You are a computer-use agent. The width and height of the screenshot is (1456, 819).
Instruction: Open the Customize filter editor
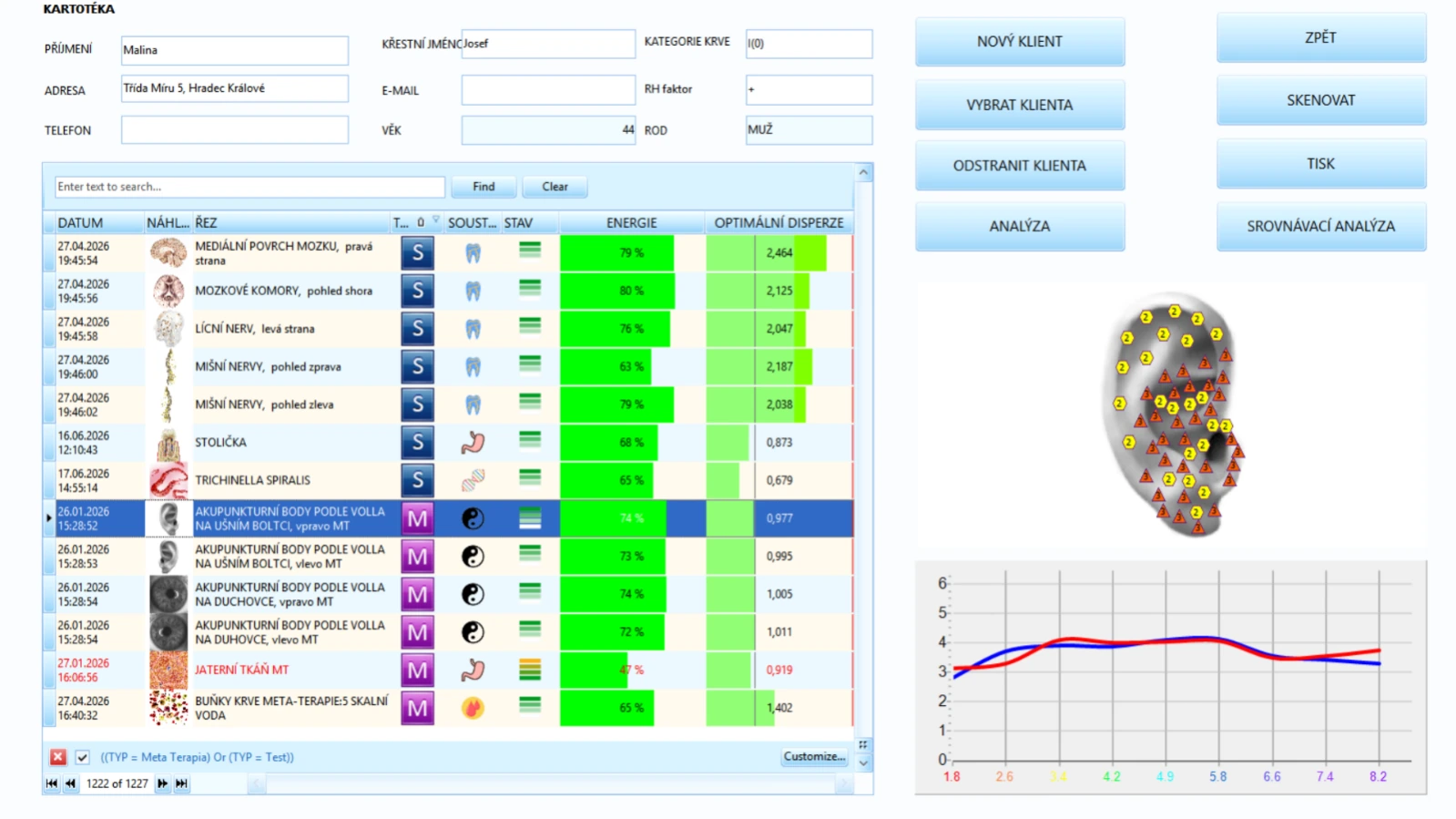pyautogui.click(x=814, y=757)
